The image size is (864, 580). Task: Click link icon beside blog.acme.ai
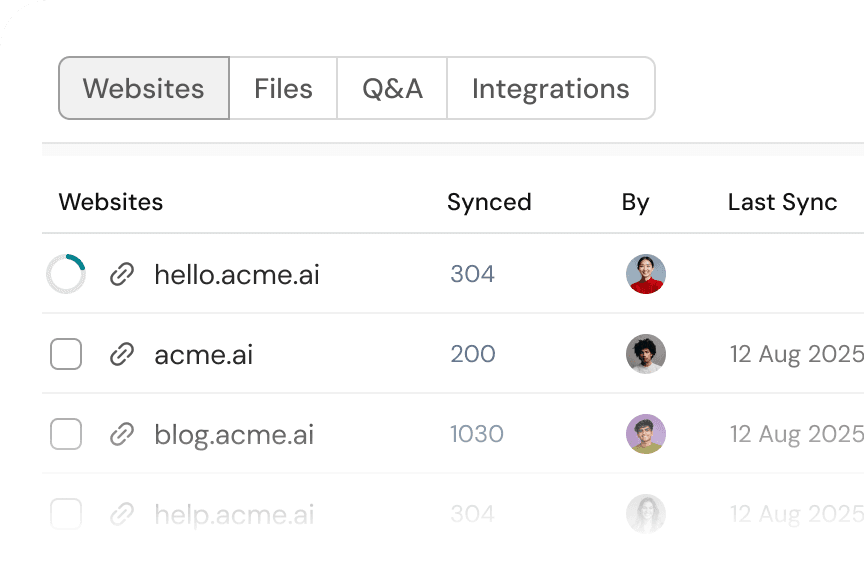[122, 434]
